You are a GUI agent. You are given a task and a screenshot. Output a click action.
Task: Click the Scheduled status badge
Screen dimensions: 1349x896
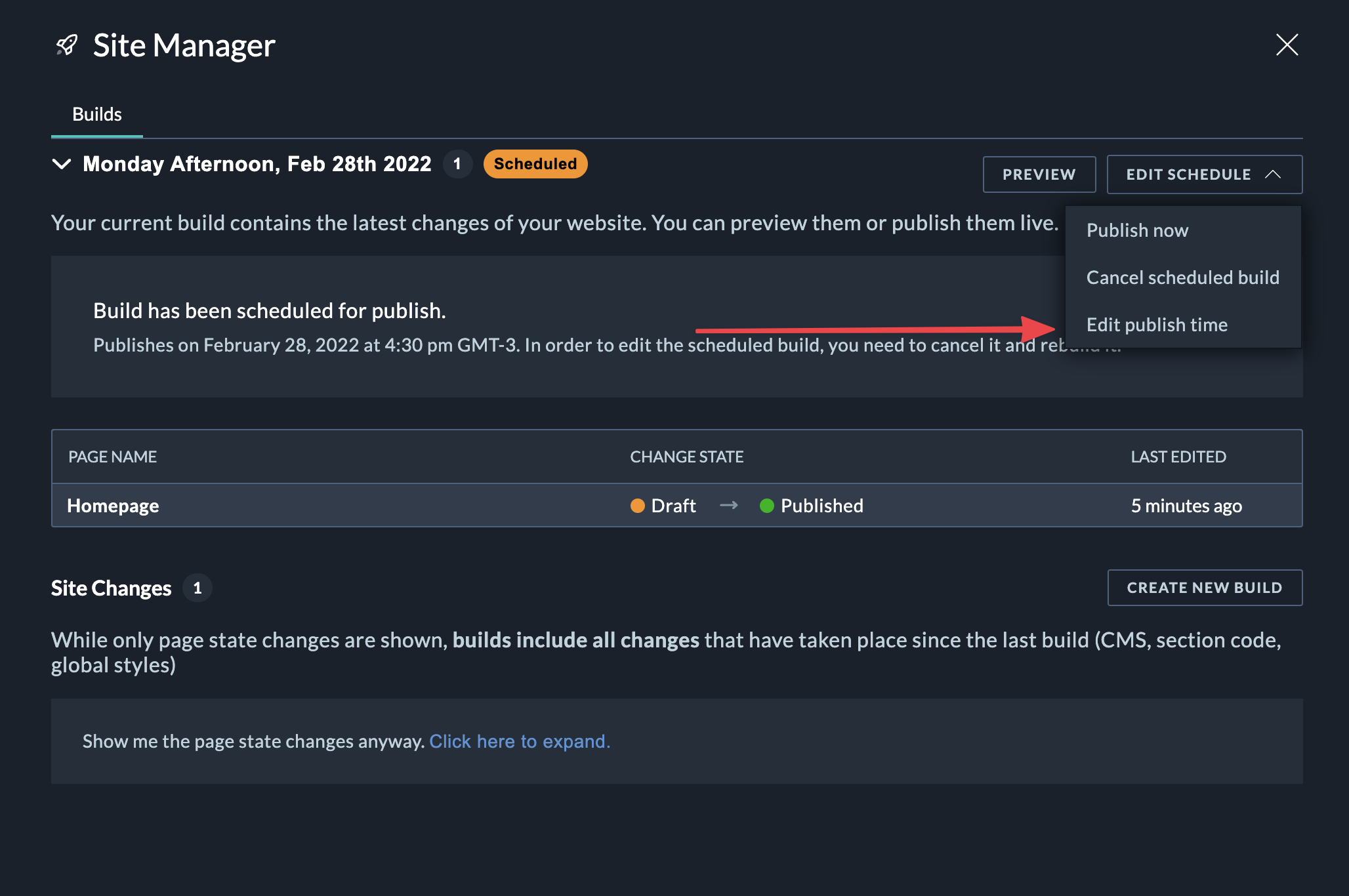pos(535,164)
